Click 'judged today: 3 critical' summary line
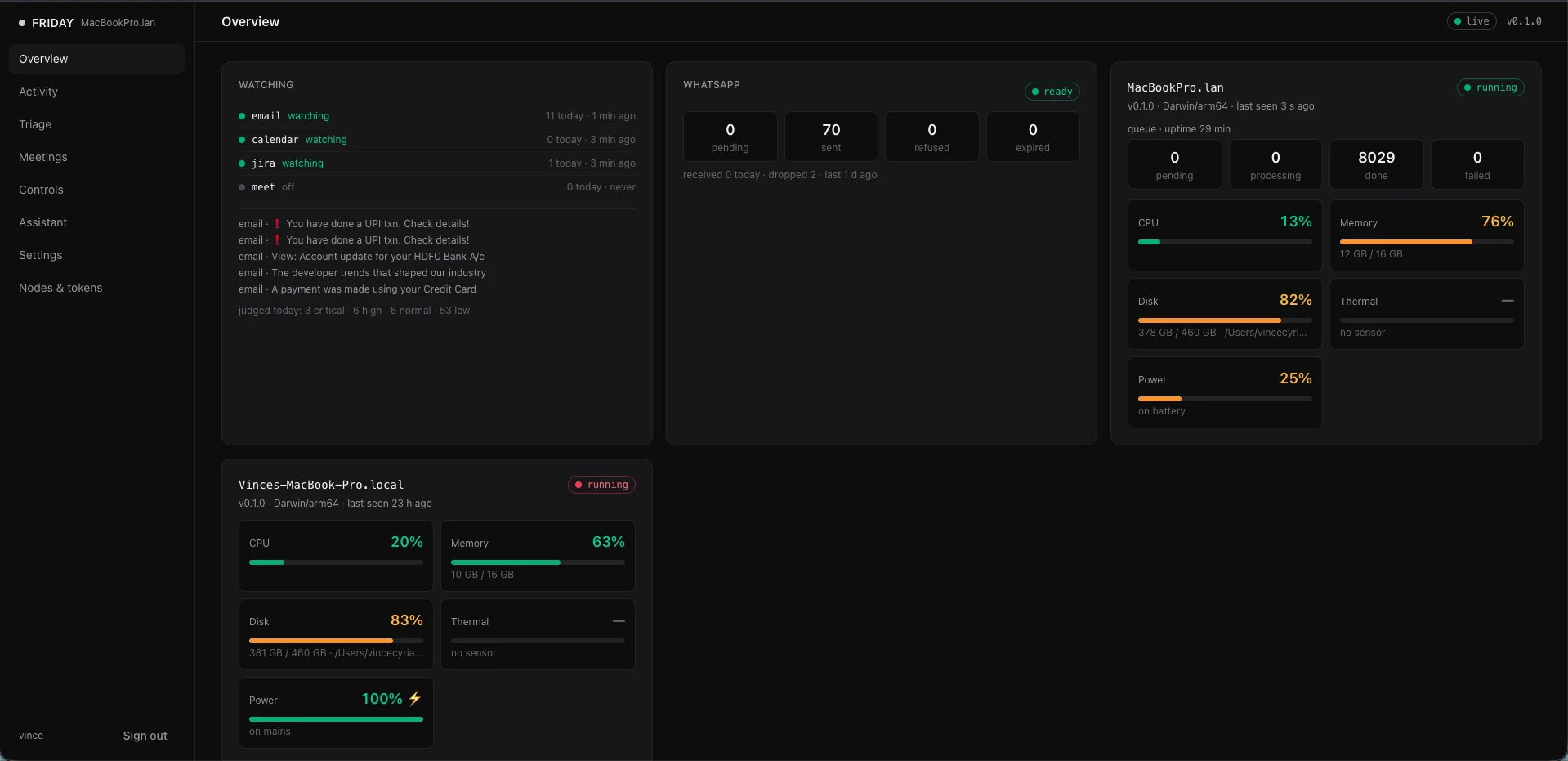This screenshot has height=761, width=1568. (x=354, y=311)
